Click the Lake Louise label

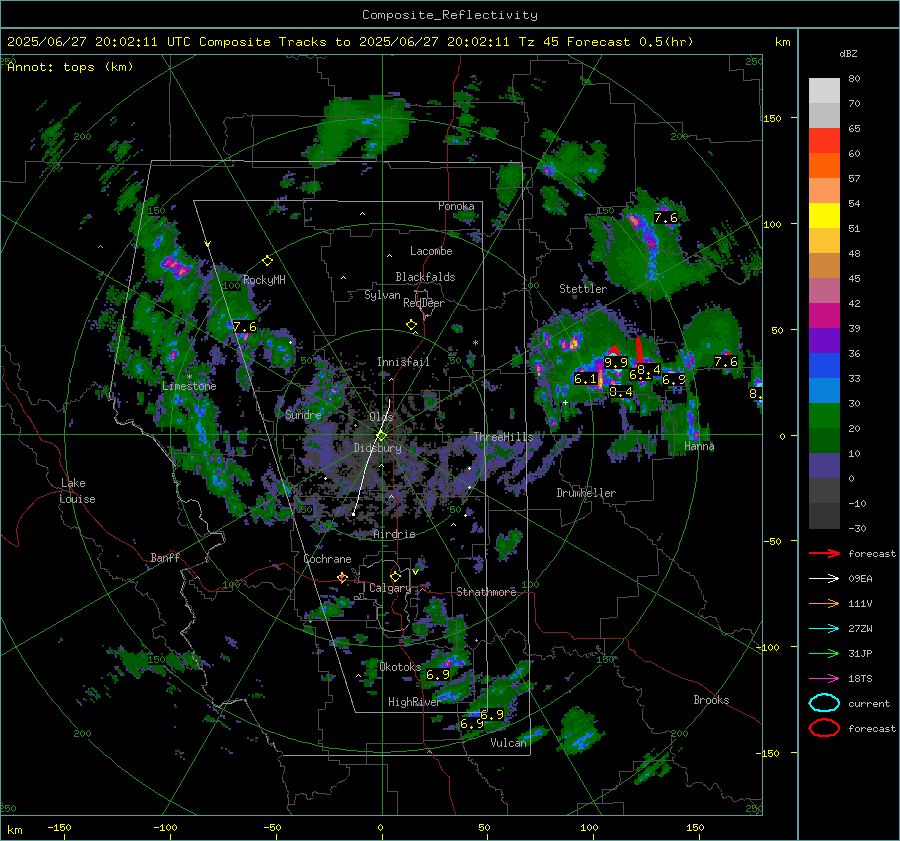(77, 491)
